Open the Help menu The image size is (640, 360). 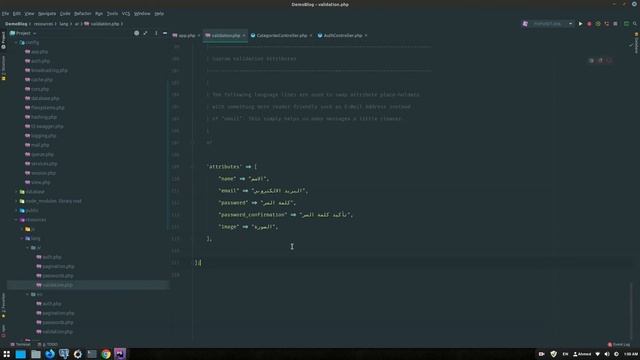pyautogui.click(x=159, y=13)
